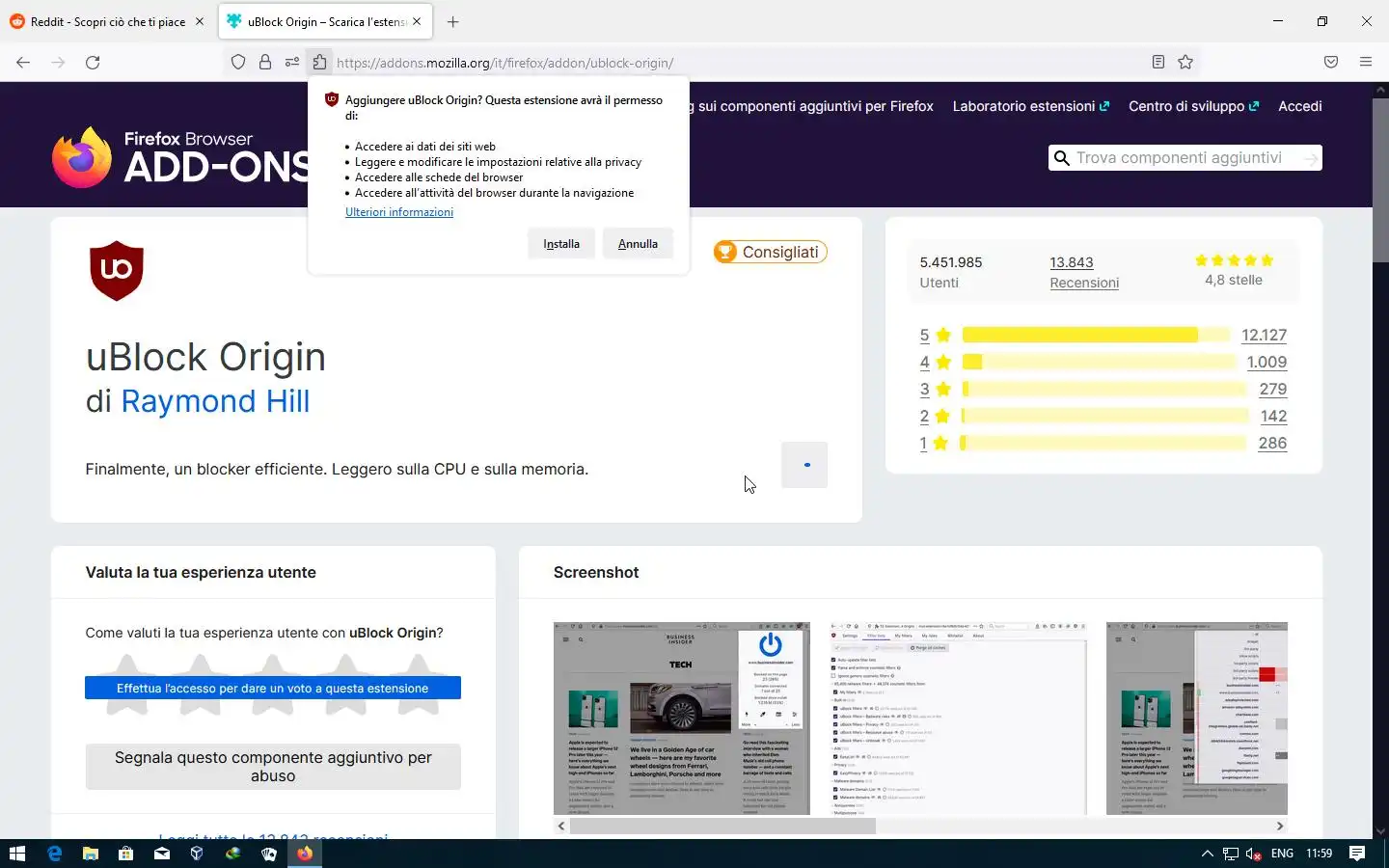Open the Windows Start menu
Viewport: 1389px width, 868px height.
[x=16, y=854]
